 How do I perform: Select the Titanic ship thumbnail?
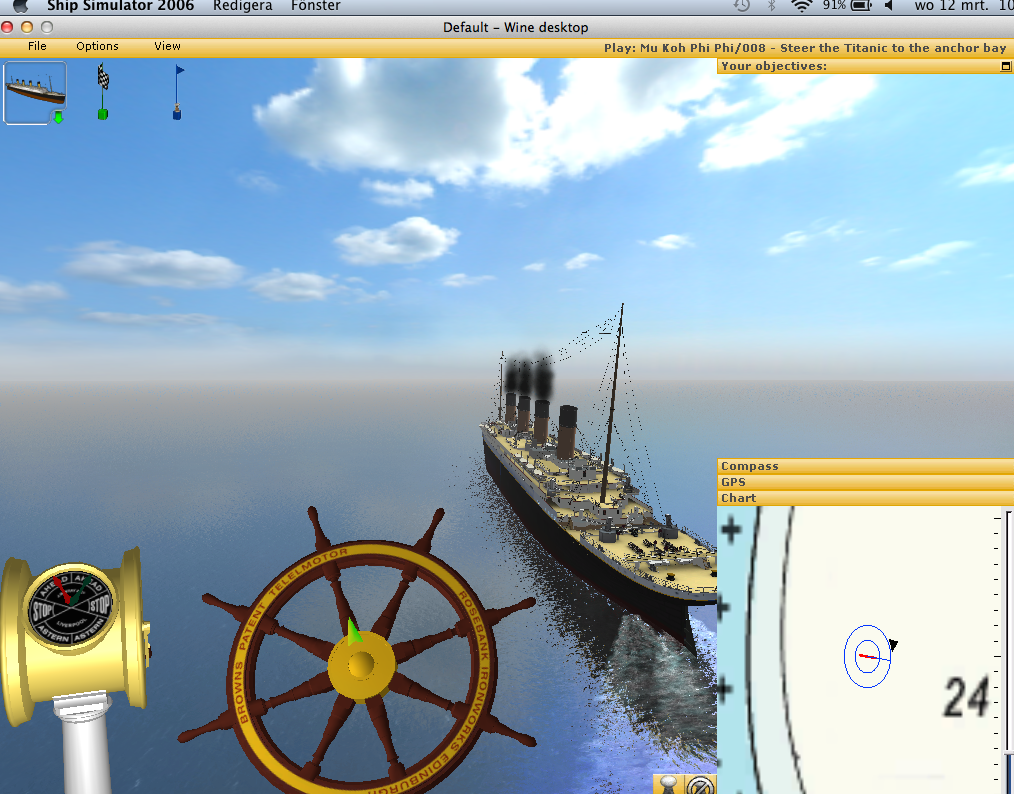35,90
